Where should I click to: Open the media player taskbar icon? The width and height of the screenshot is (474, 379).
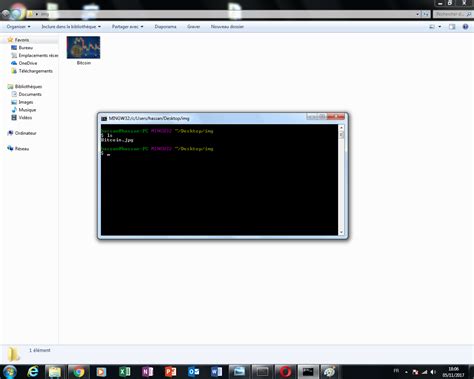pos(101,372)
